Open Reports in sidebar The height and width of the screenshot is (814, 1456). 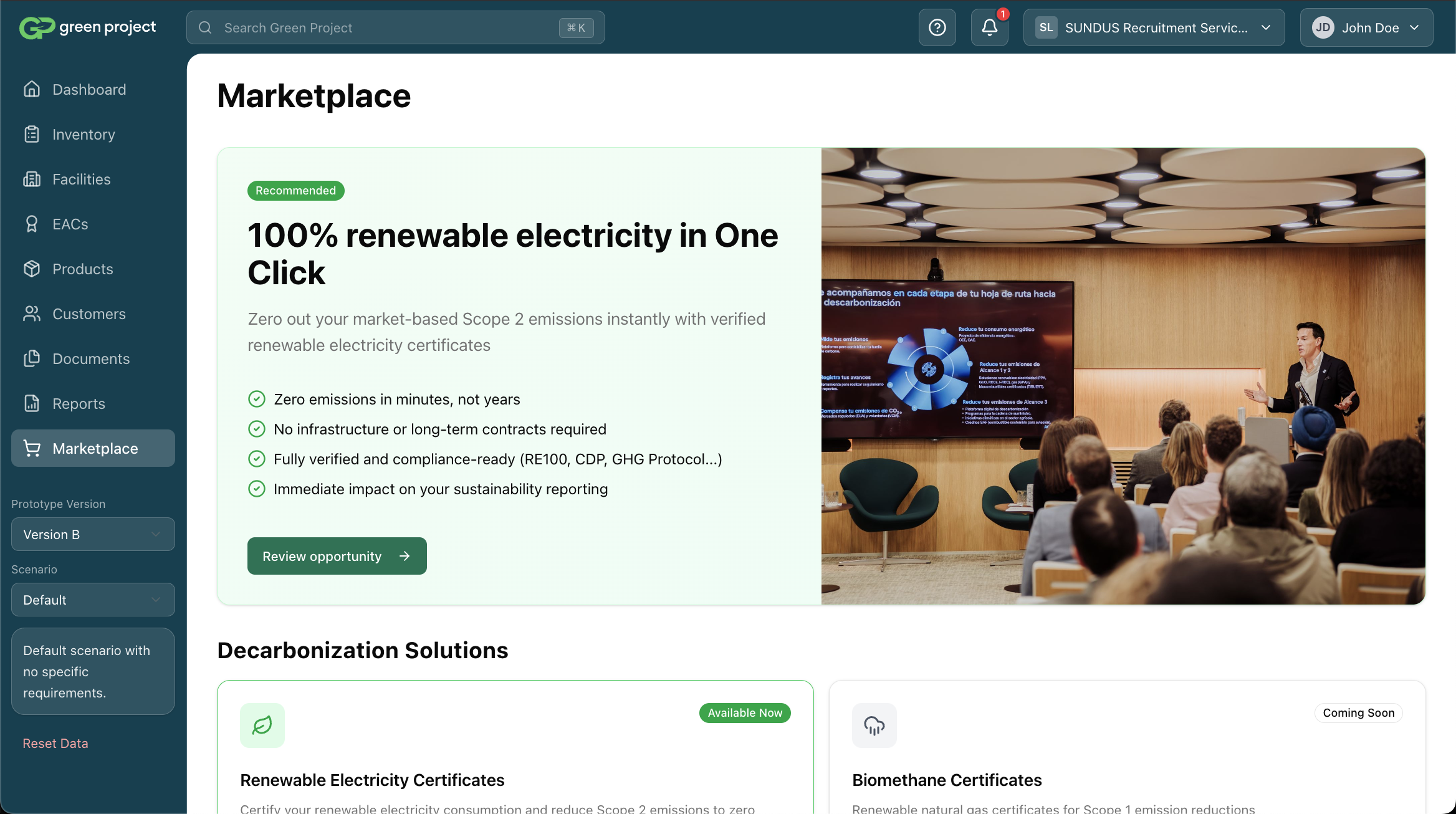pyautogui.click(x=93, y=403)
